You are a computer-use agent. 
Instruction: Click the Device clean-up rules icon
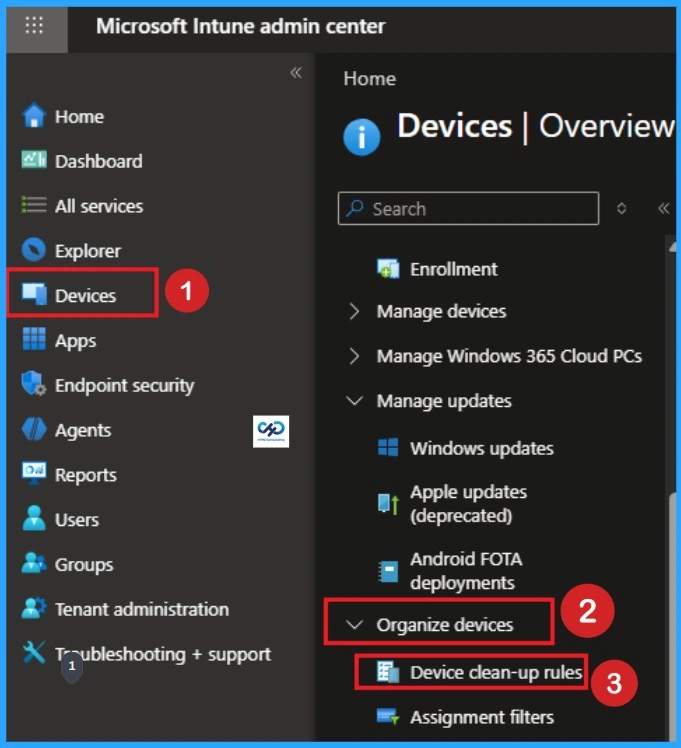coord(388,672)
